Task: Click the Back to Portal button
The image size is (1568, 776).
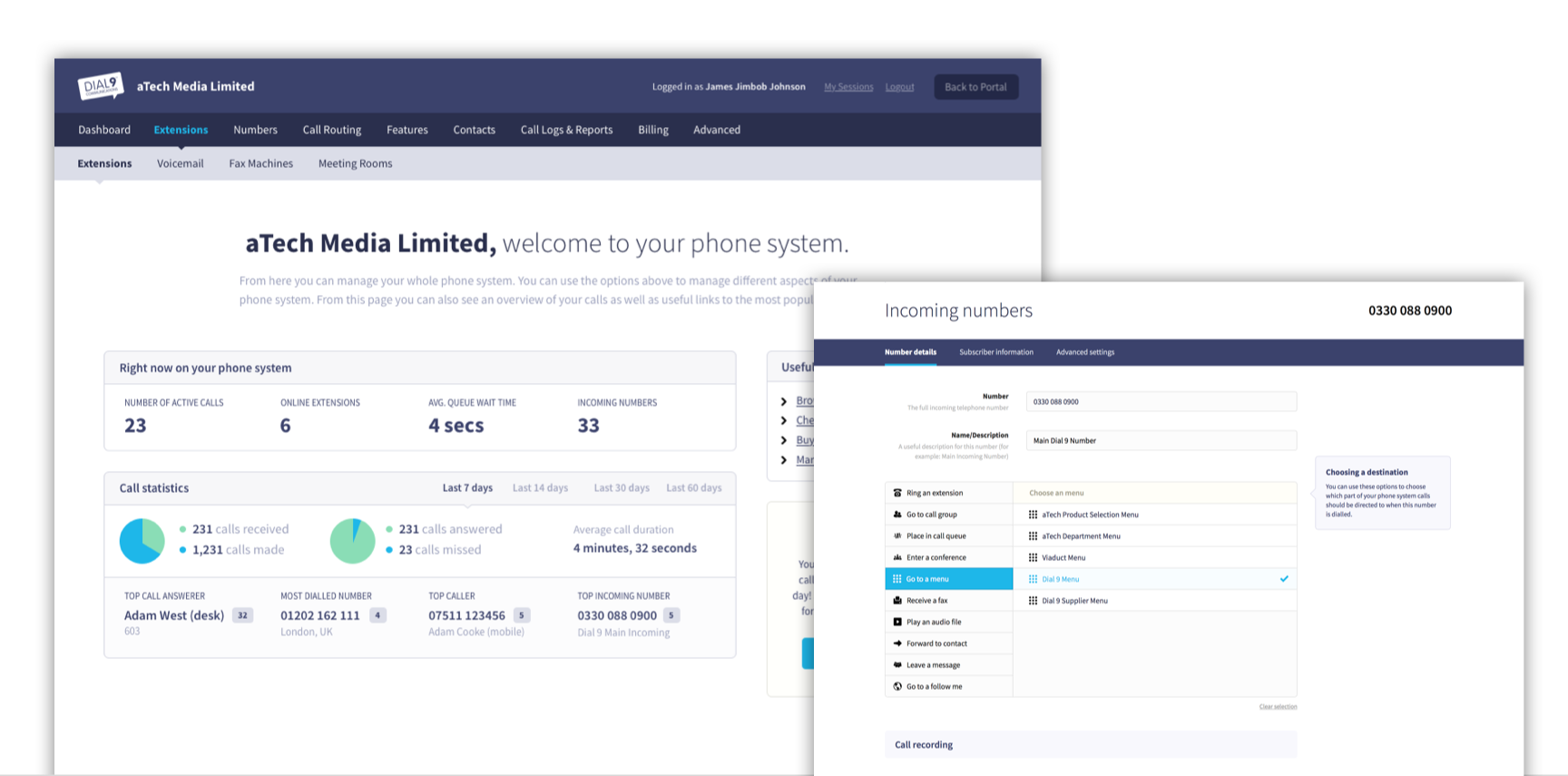Action: [975, 87]
